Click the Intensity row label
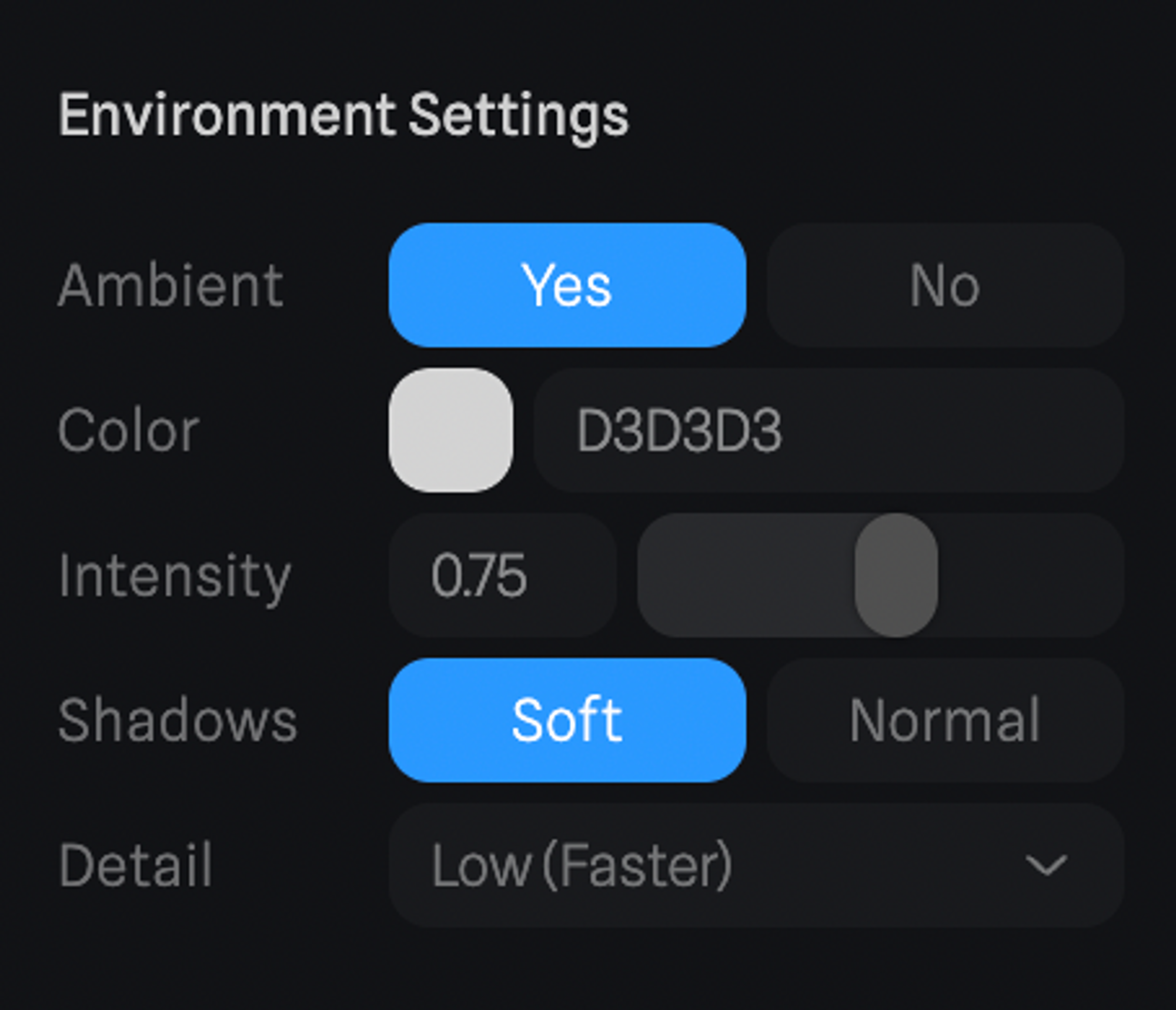This screenshot has height=1010, width=1176. 175,576
